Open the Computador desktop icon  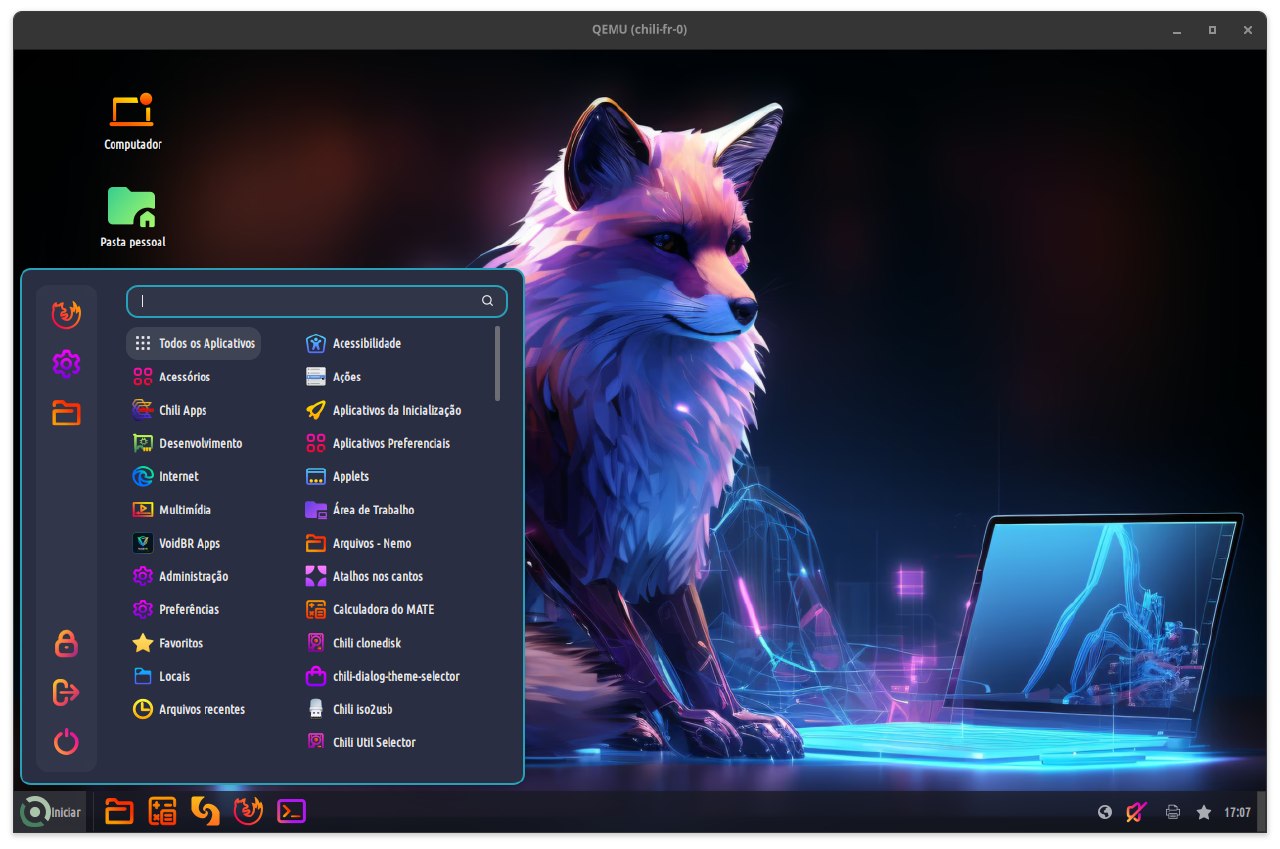pos(133,122)
